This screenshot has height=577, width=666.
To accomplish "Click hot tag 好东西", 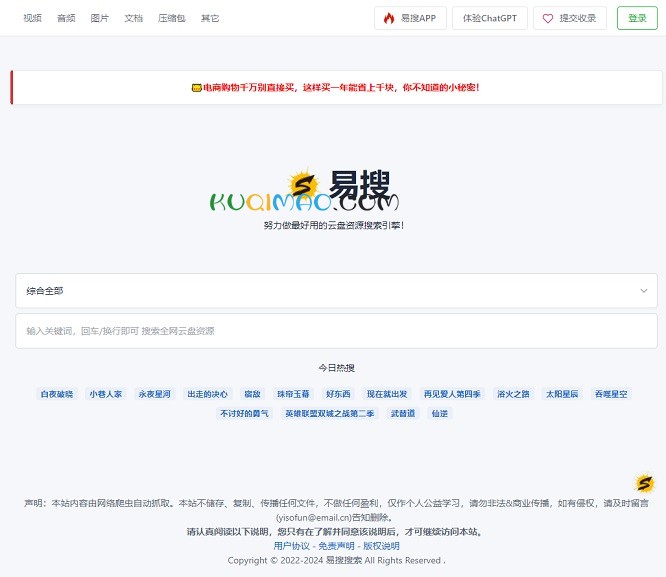I will pos(338,394).
